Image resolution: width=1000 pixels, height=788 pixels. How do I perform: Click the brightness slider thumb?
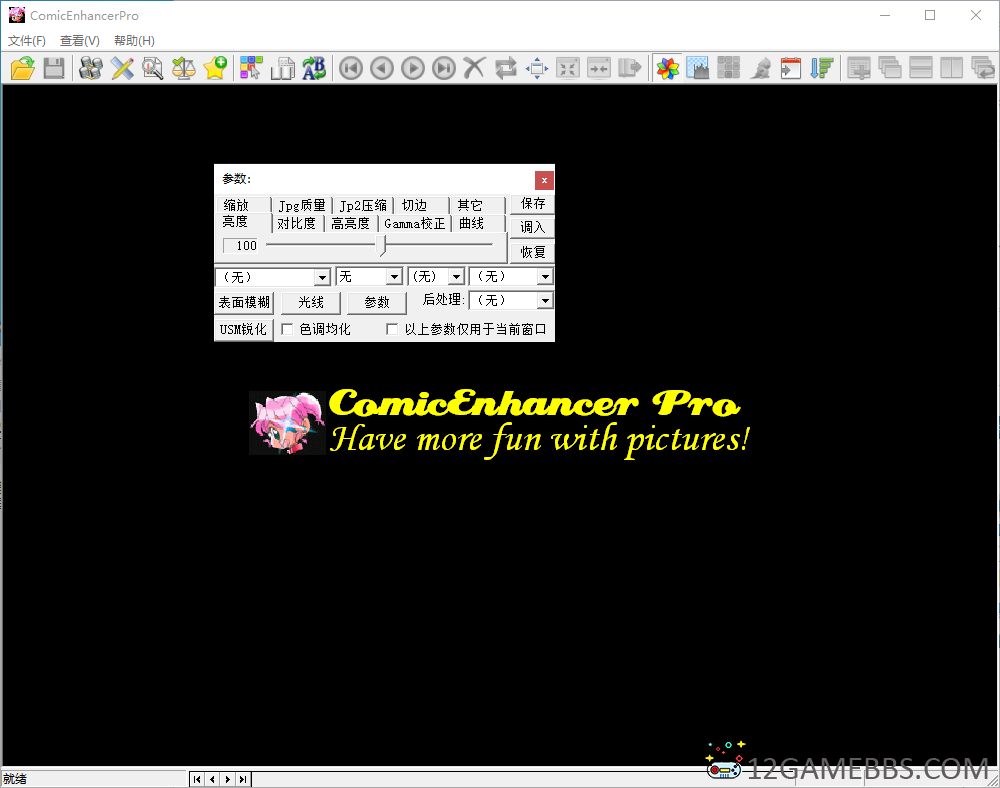tap(381, 245)
